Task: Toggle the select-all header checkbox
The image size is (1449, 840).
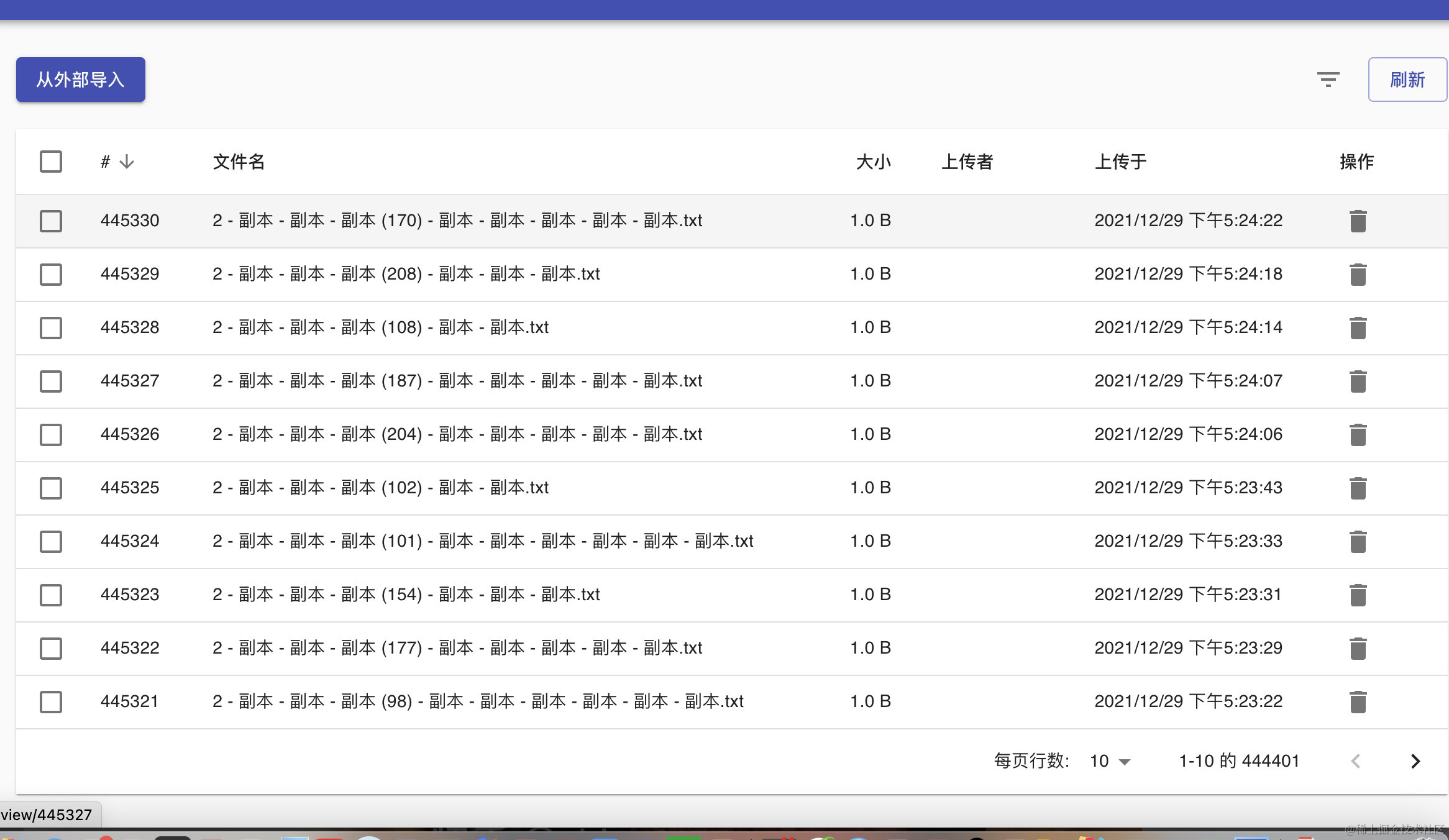Action: click(x=51, y=162)
